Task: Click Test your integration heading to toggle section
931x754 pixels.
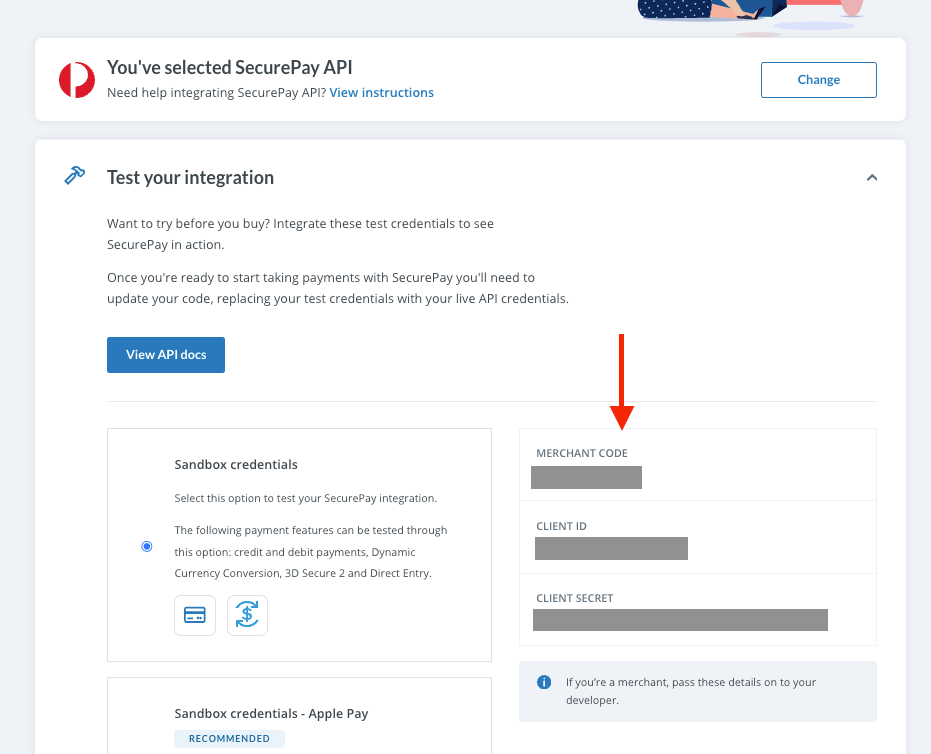Action: click(190, 177)
